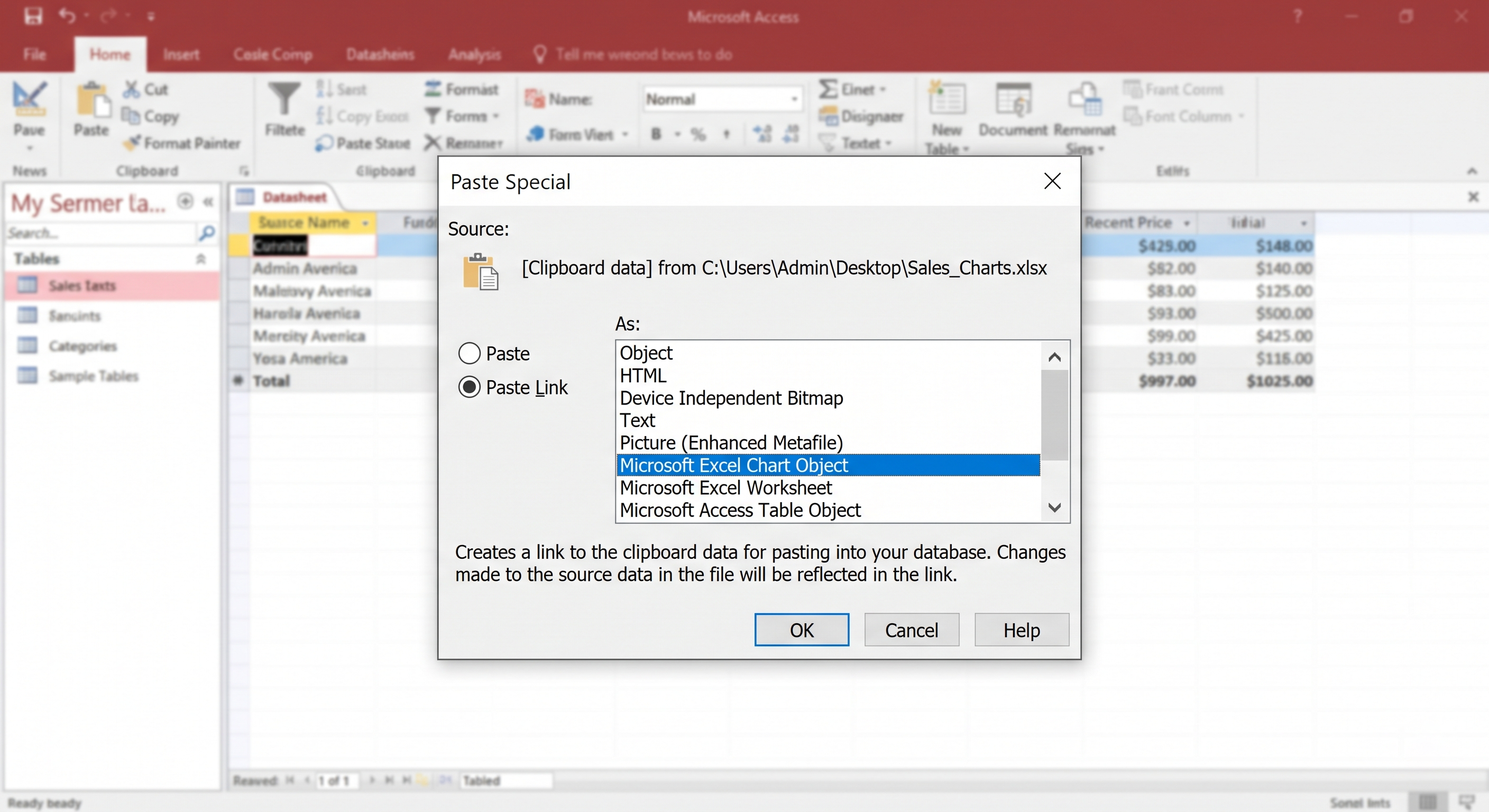1489x812 pixels.
Task: Click the search magnifier in navigation pane
Action: (x=207, y=233)
